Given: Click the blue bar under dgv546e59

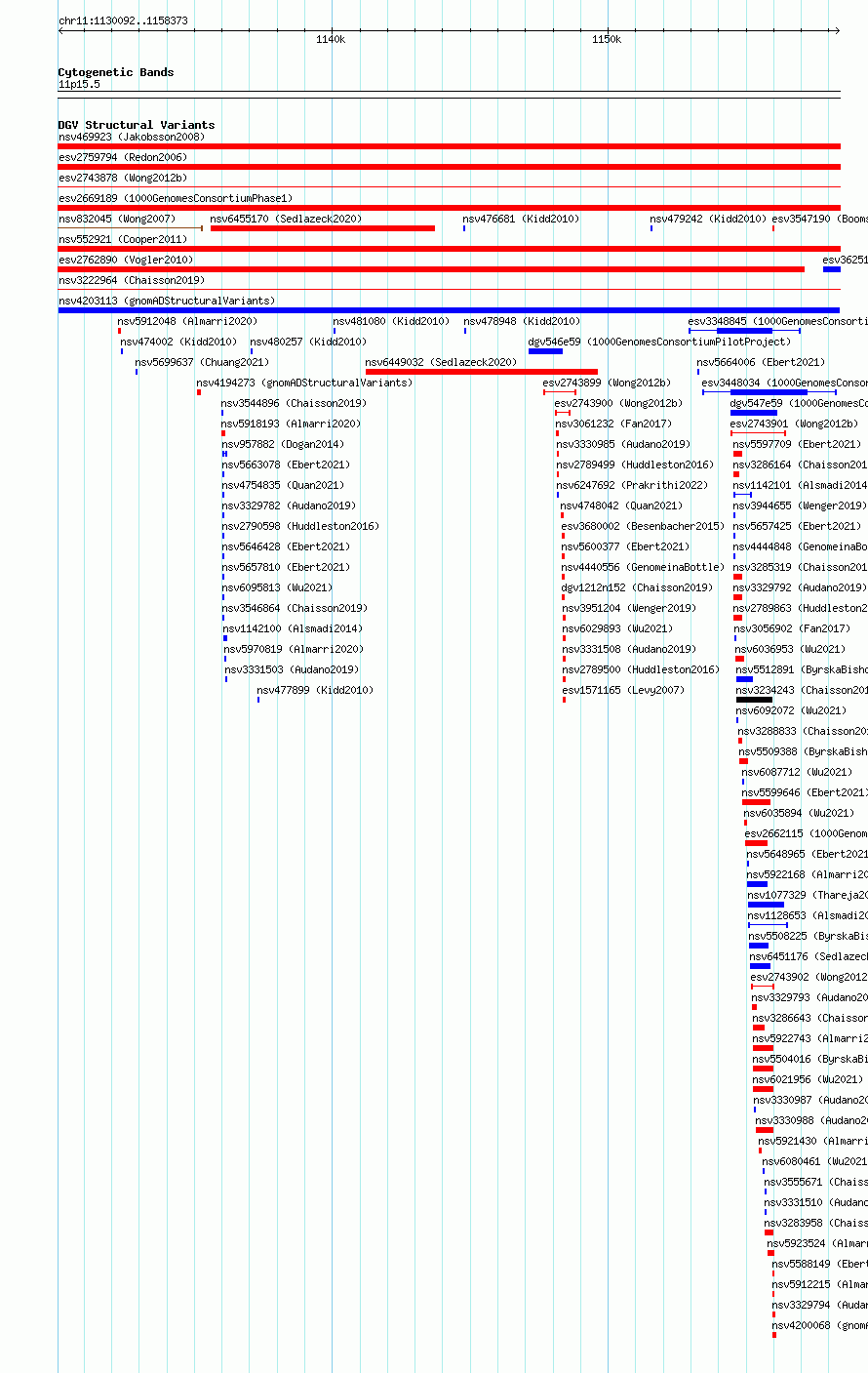Looking at the screenshot, I should 545,351.
